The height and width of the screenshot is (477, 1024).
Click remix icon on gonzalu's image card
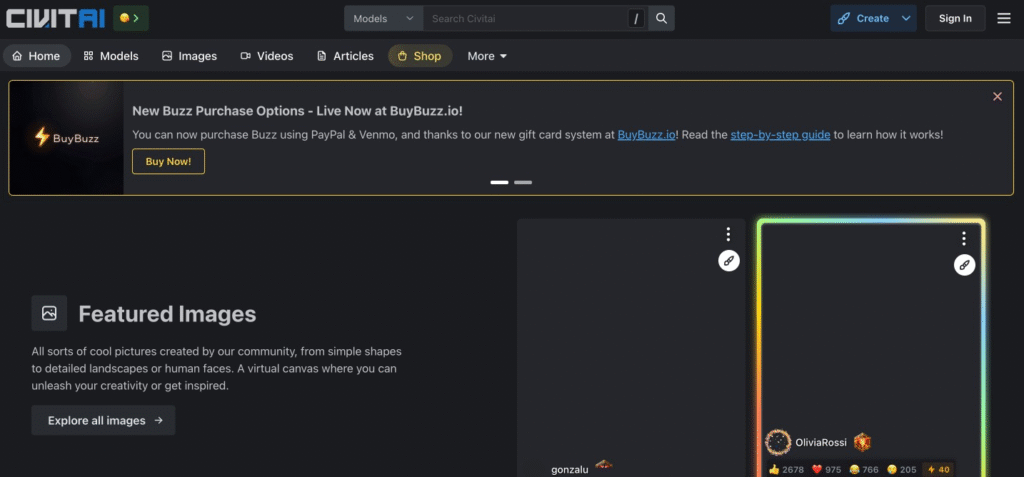pos(729,261)
